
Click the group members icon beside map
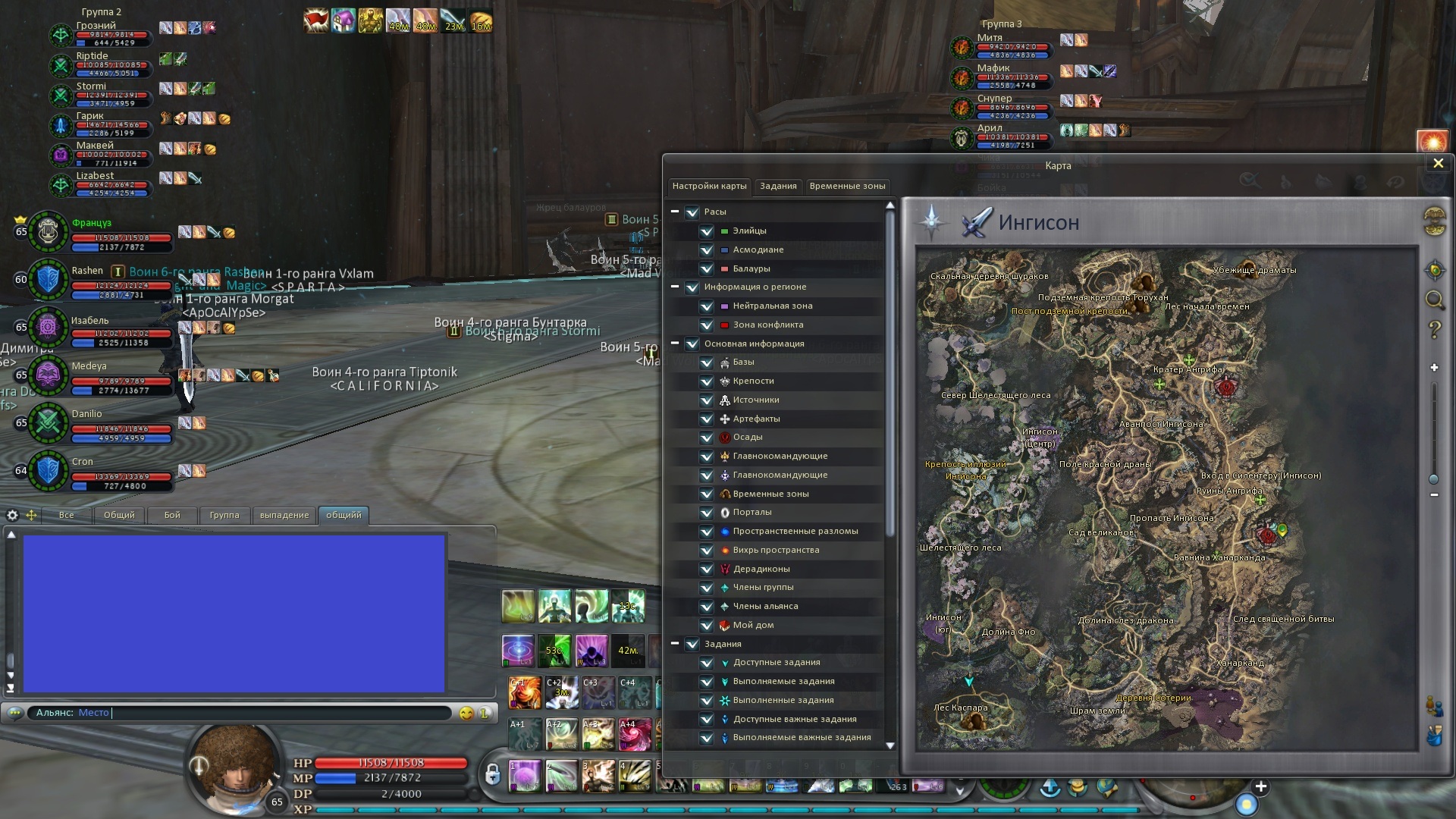pyautogui.click(x=1434, y=707)
